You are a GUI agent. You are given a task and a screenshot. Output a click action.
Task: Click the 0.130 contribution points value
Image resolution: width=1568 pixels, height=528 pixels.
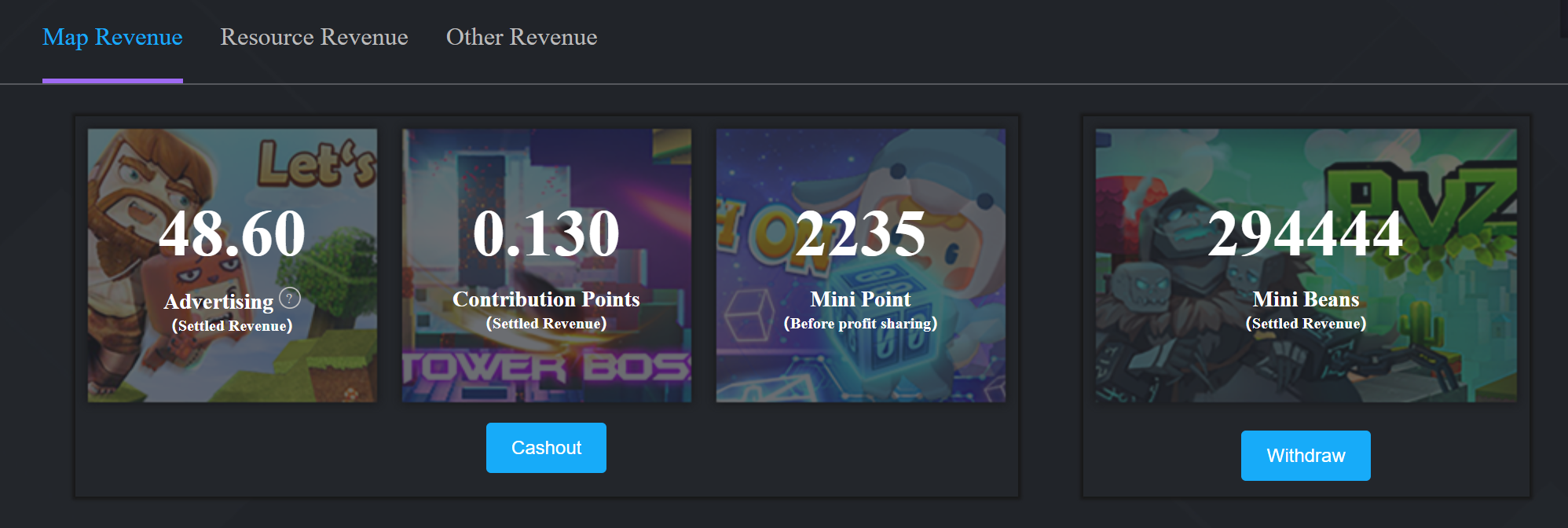click(547, 233)
